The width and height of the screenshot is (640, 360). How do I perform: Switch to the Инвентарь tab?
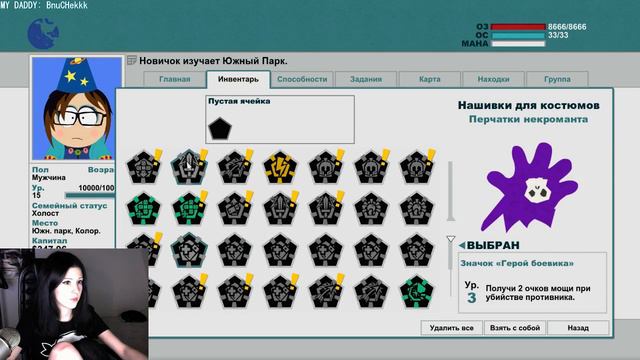click(238, 79)
